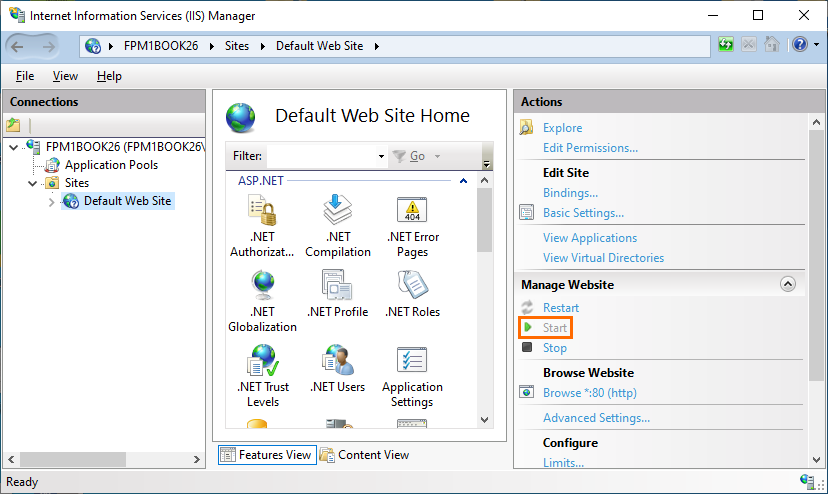Click the Stop website link
Viewport: 828px width, 494px height.
(554, 348)
